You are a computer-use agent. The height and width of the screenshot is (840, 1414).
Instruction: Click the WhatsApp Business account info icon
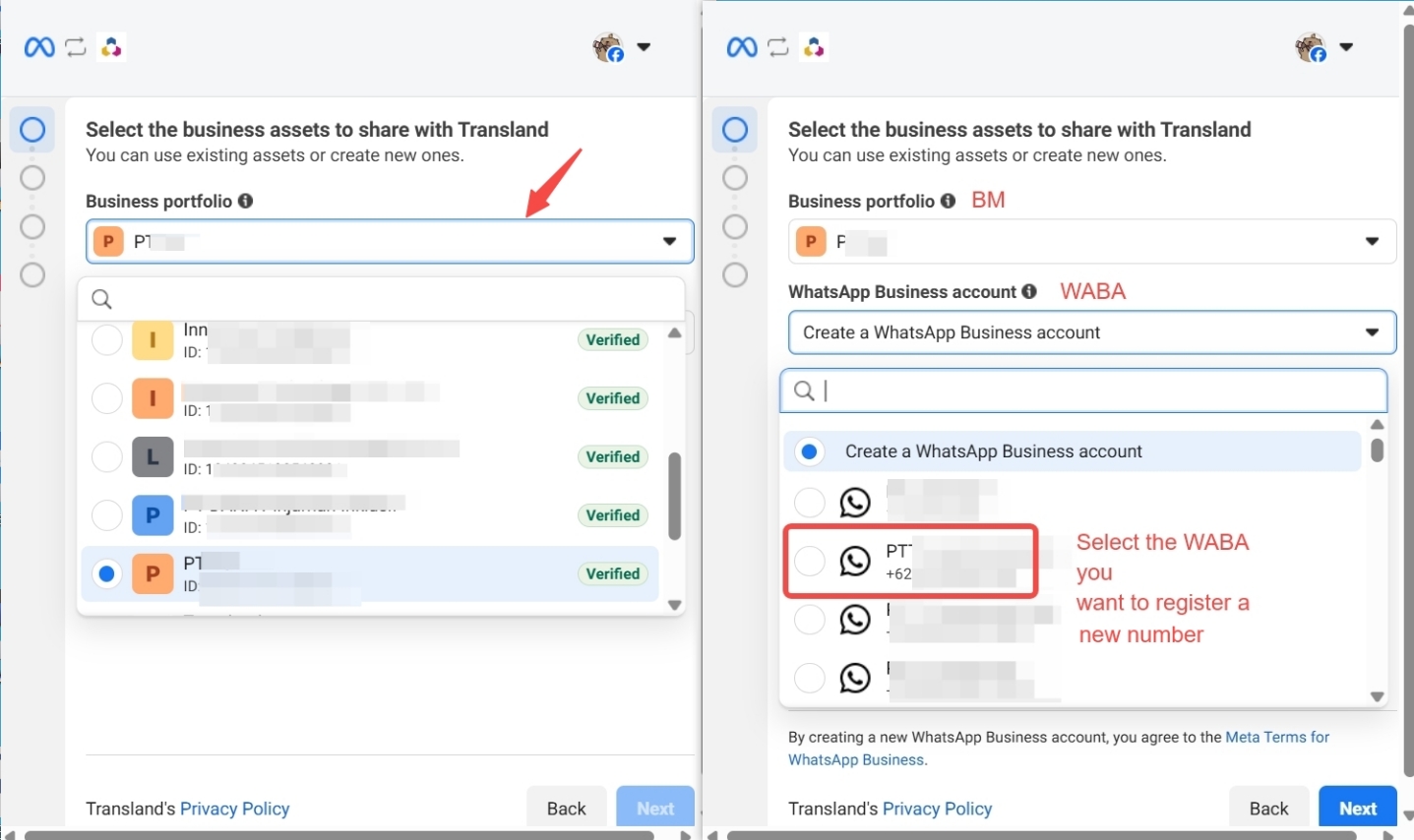[1029, 291]
